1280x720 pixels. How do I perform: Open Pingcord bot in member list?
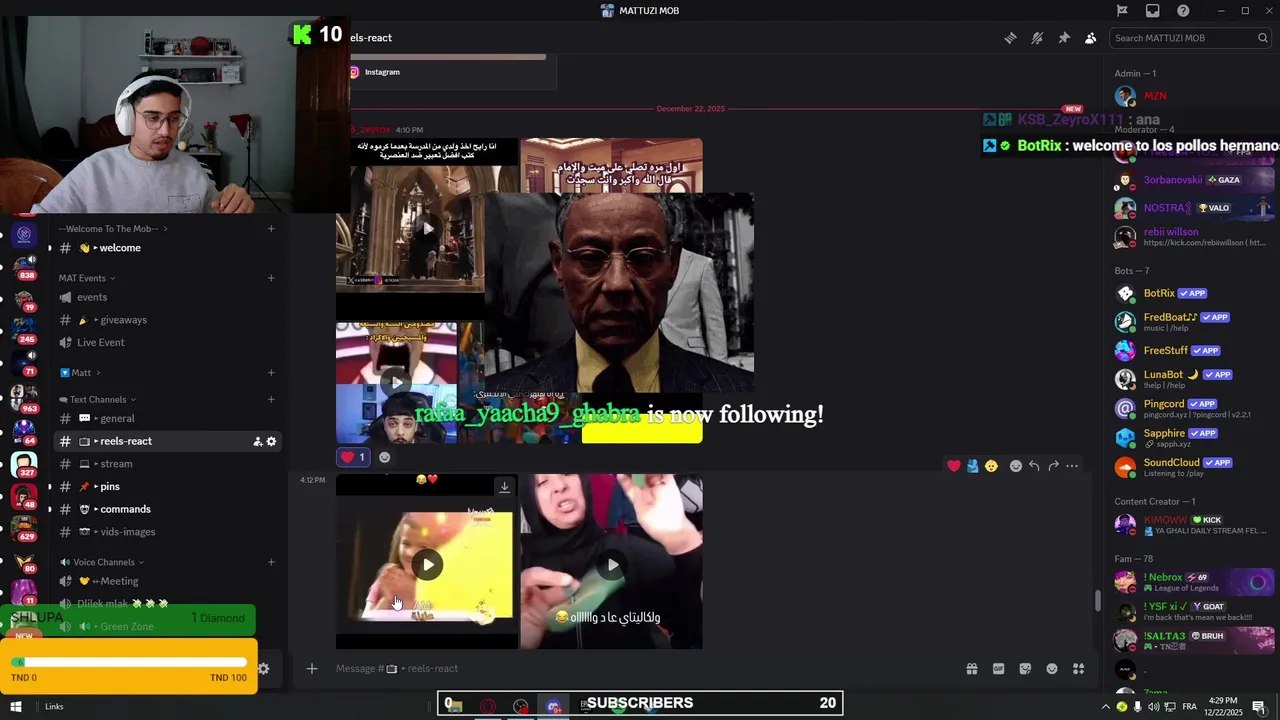(1191, 408)
